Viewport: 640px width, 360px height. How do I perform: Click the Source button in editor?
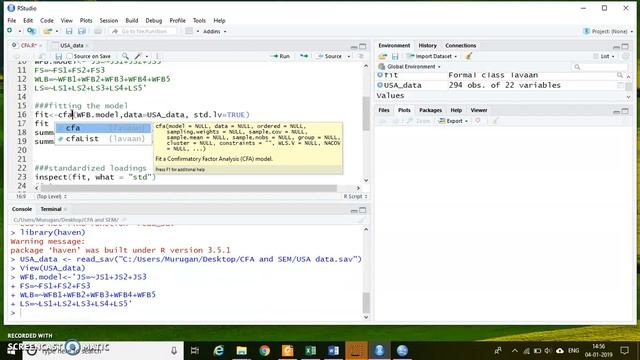(330, 56)
